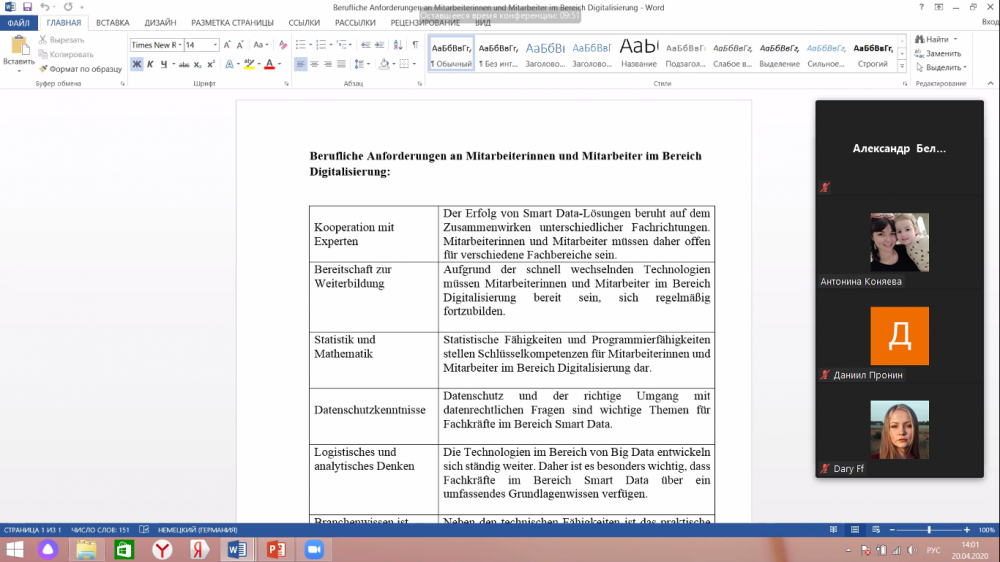Center align the paragraph text
This screenshot has width=1000, height=562.
coord(314,64)
